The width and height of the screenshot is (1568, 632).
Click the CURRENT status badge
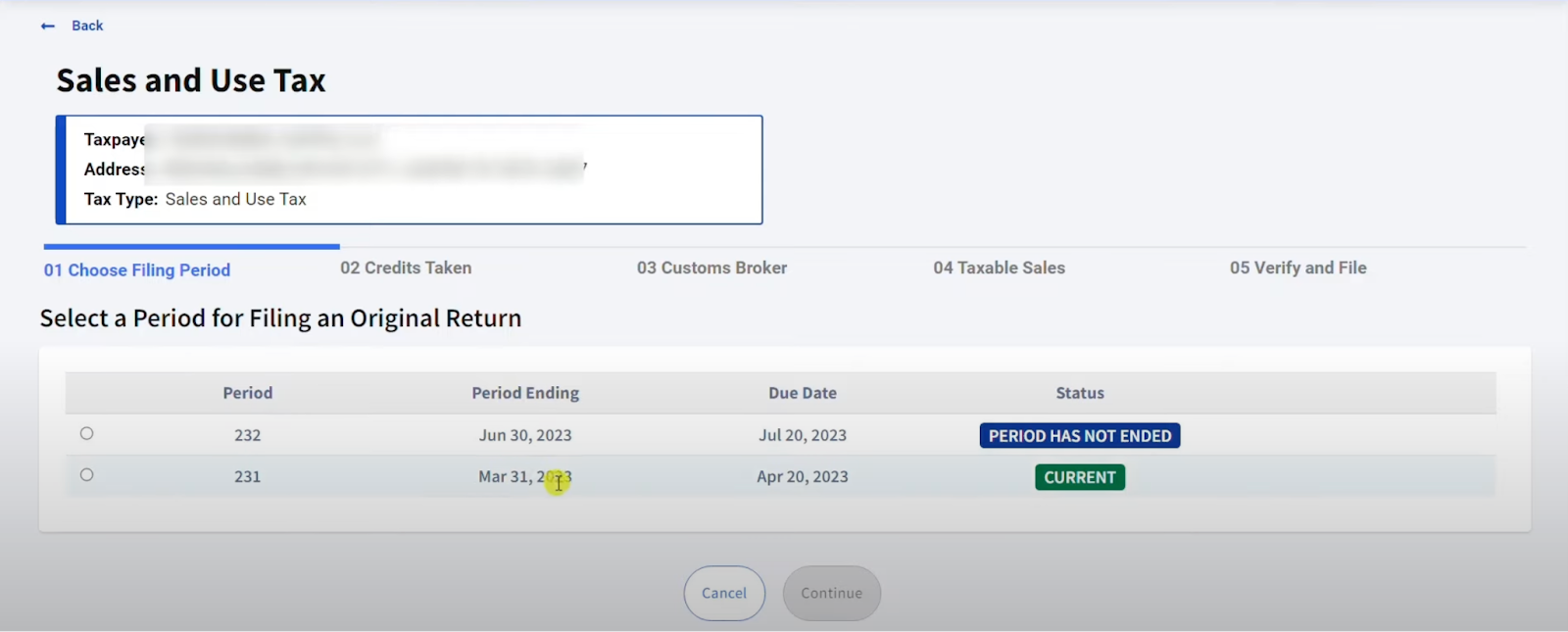(1078, 477)
